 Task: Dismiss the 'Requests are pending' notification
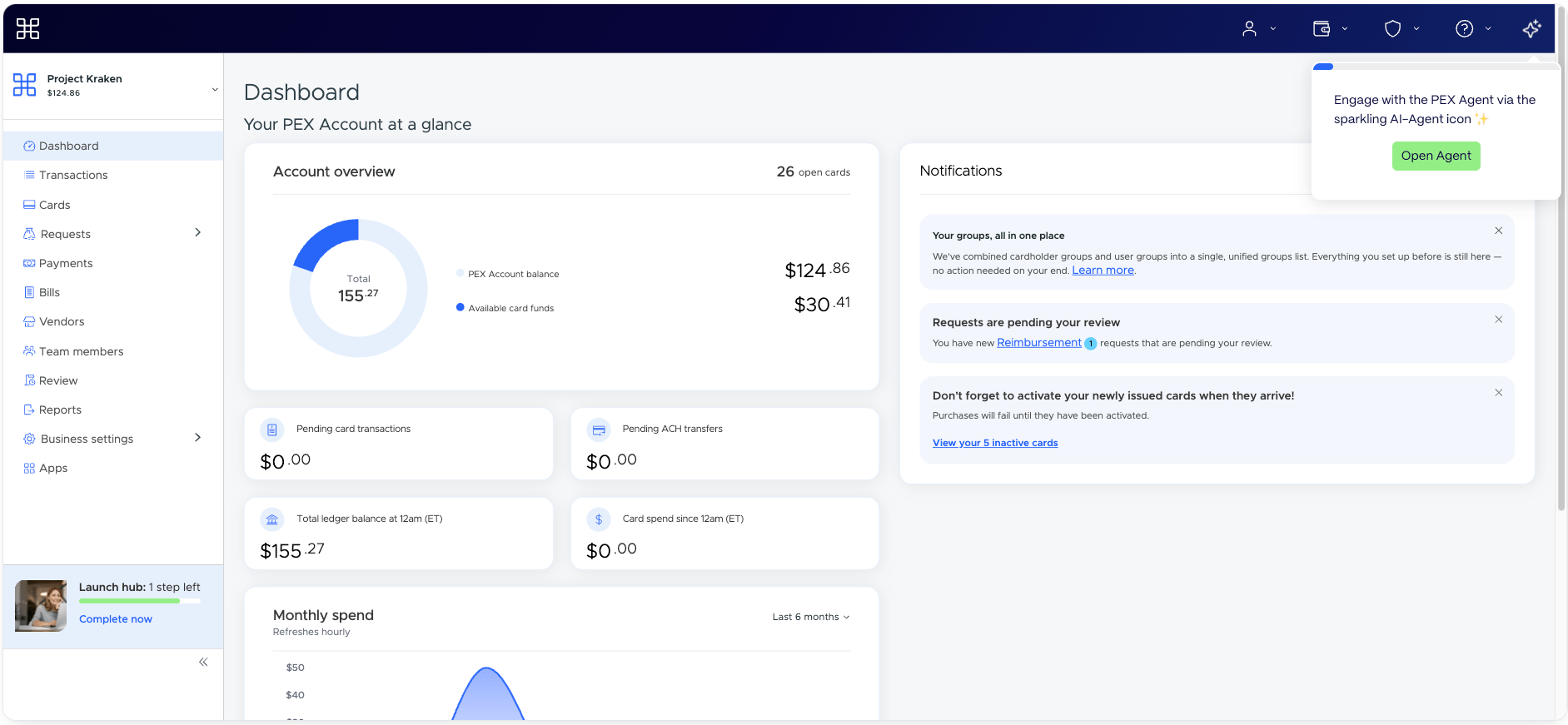click(x=1498, y=319)
